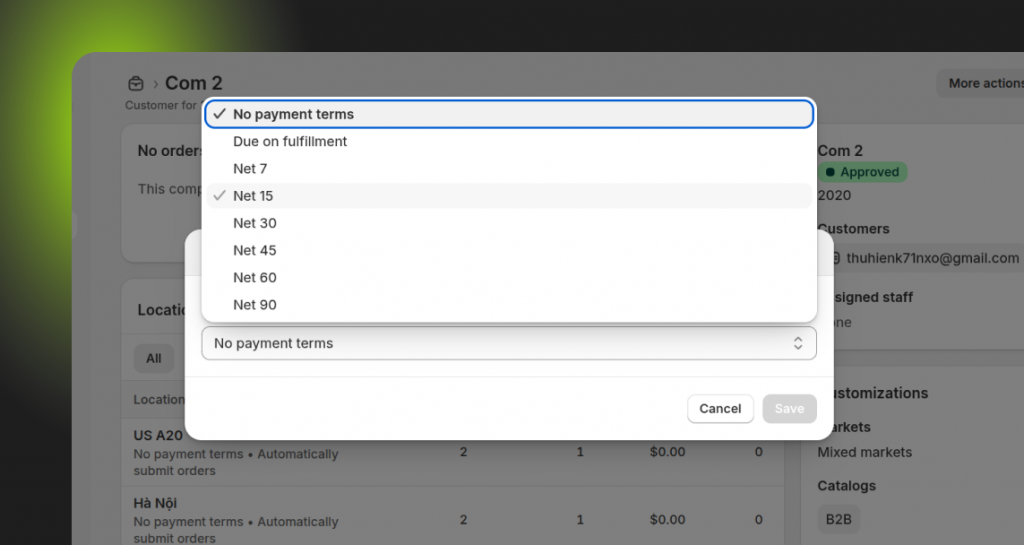Screen dimensions: 1024x545
Task: Click the Mixed markets text
Action: pos(864,452)
